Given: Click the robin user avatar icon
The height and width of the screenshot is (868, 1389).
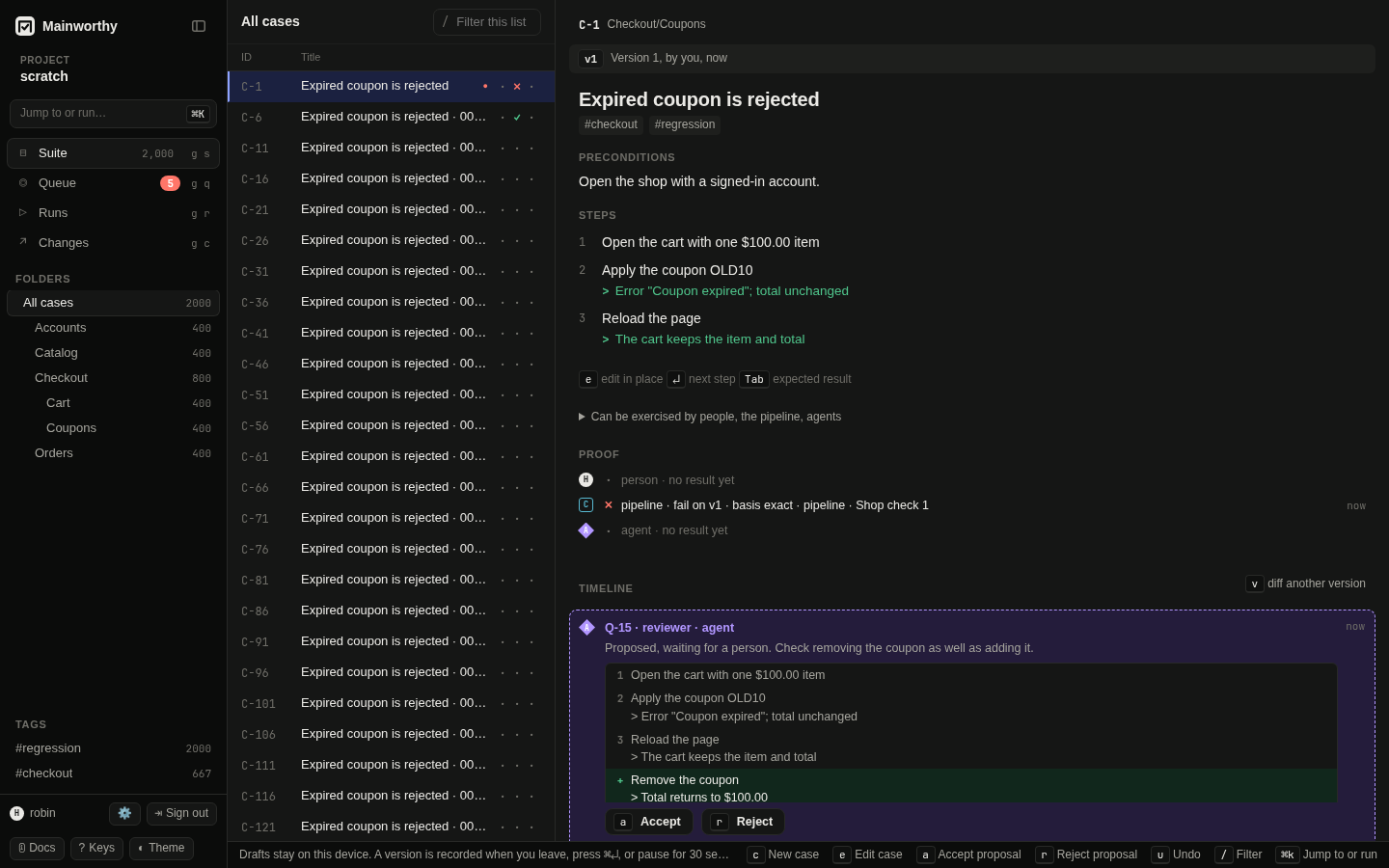Looking at the screenshot, I should (x=16, y=813).
